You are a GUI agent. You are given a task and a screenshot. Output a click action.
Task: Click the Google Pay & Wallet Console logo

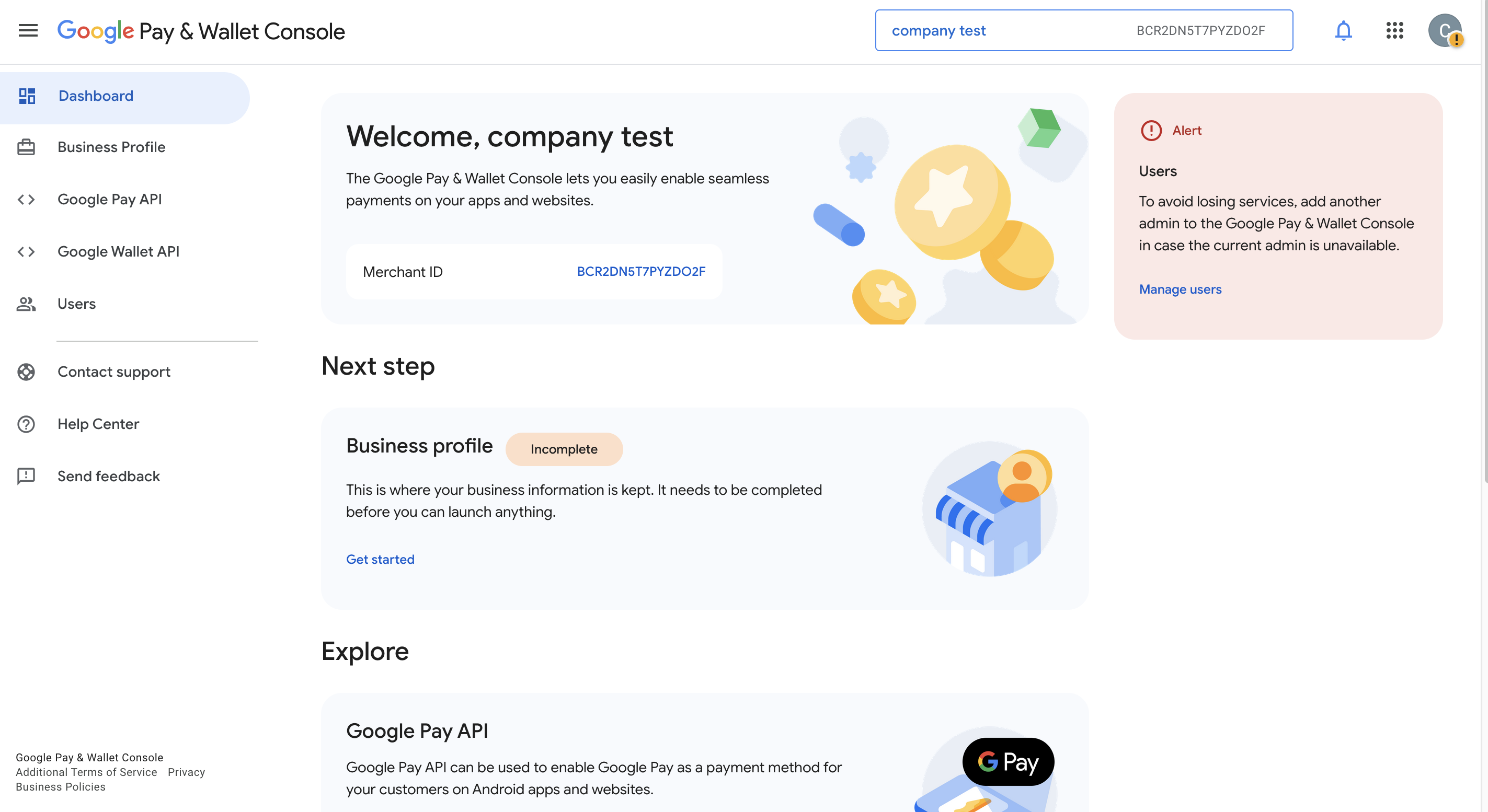[x=201, y=31]
